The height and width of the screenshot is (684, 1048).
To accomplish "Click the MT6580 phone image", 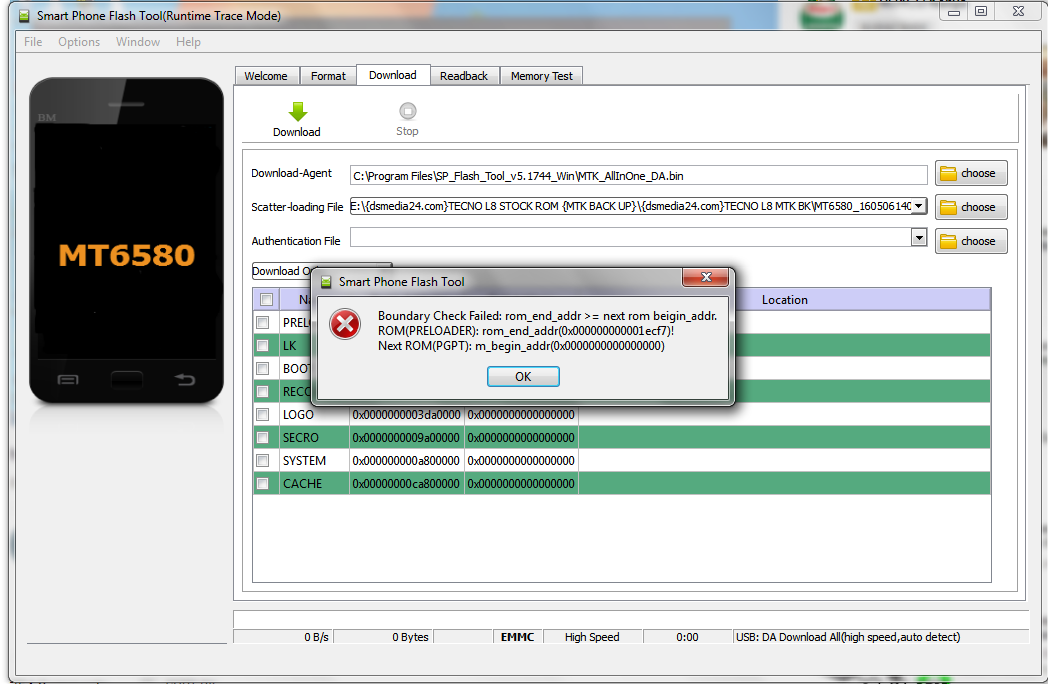I will pos(126,241).
